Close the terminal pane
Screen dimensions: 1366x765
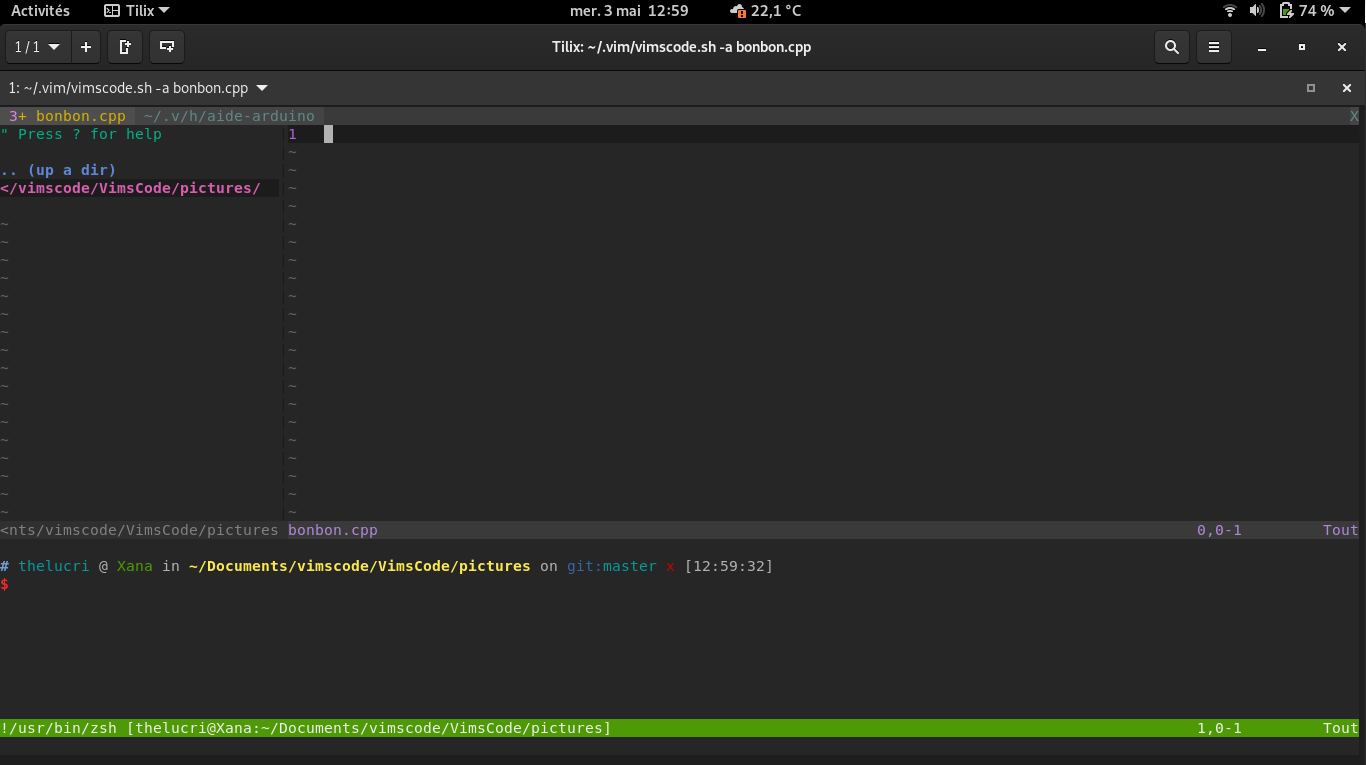(x=1346, y=88)
